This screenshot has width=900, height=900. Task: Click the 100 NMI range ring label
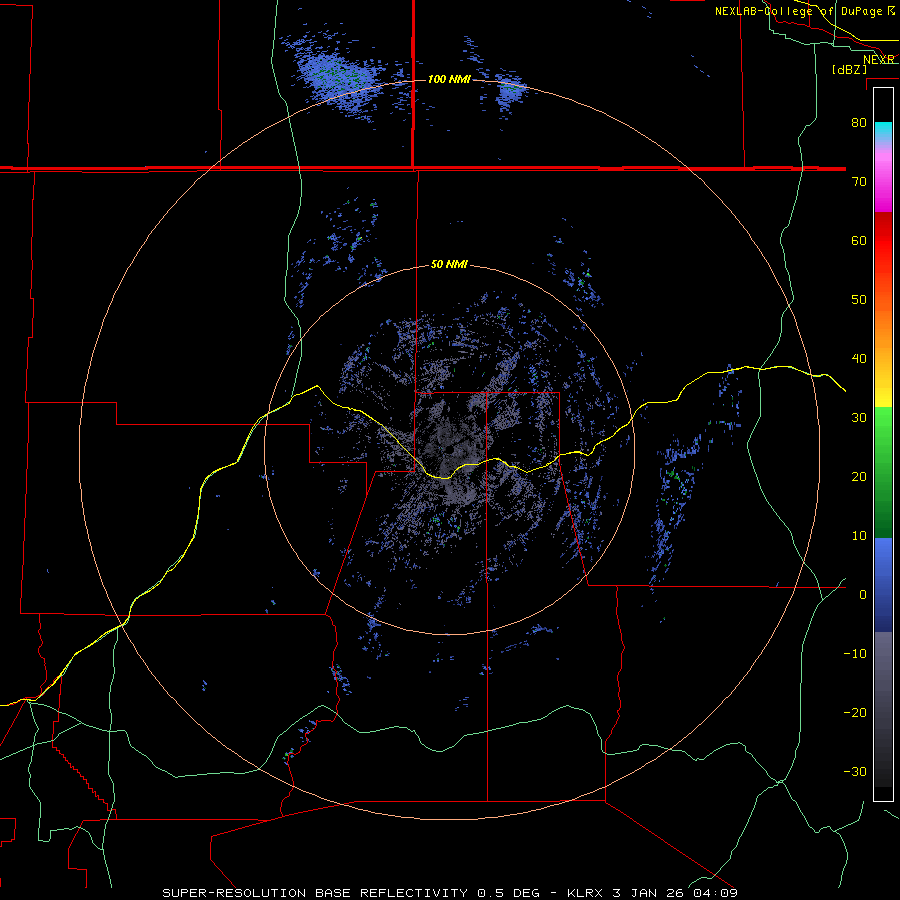click(449, 79)
